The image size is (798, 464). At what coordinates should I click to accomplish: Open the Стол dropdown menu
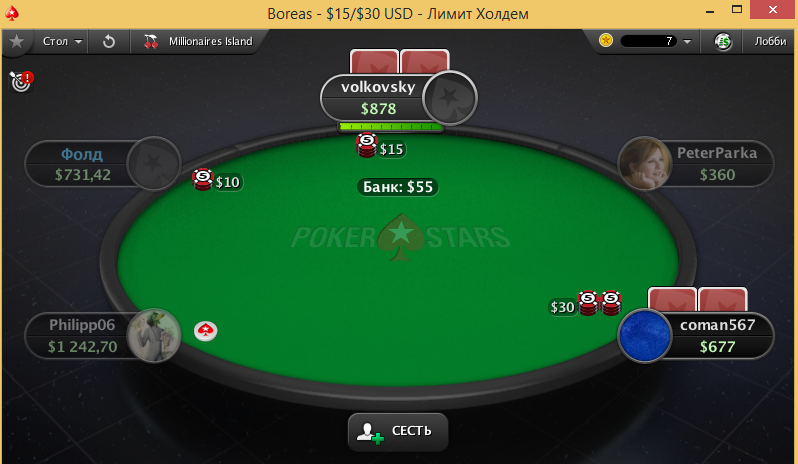(62, 41)
